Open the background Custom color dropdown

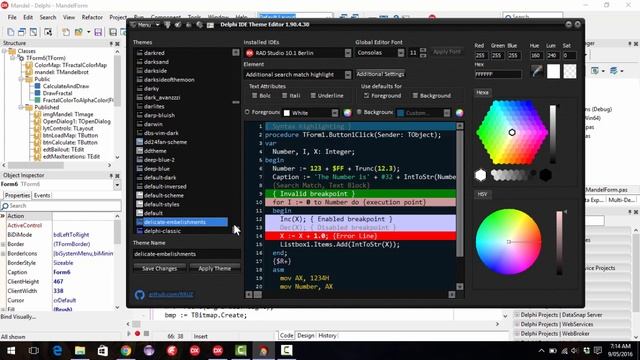pos(447,113)
